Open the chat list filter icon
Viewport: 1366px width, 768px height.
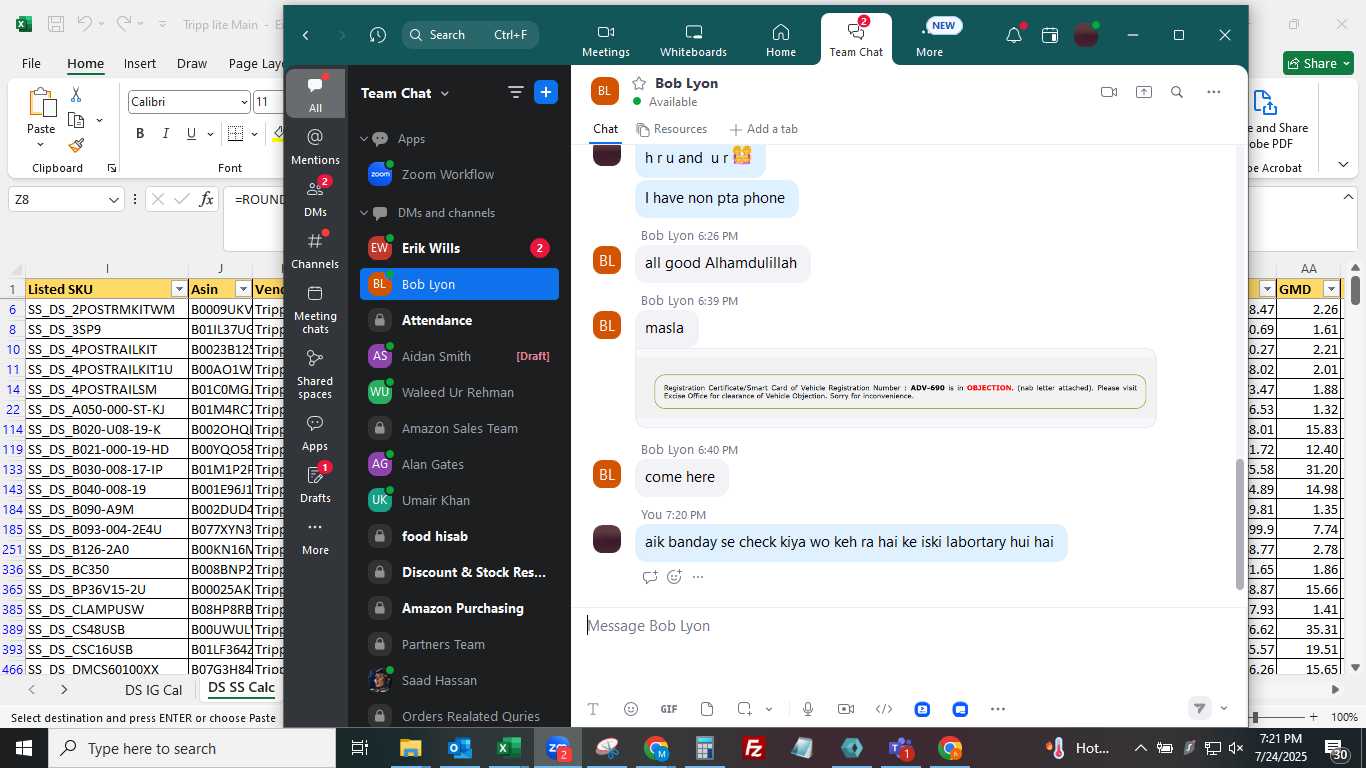pos(516,93)
